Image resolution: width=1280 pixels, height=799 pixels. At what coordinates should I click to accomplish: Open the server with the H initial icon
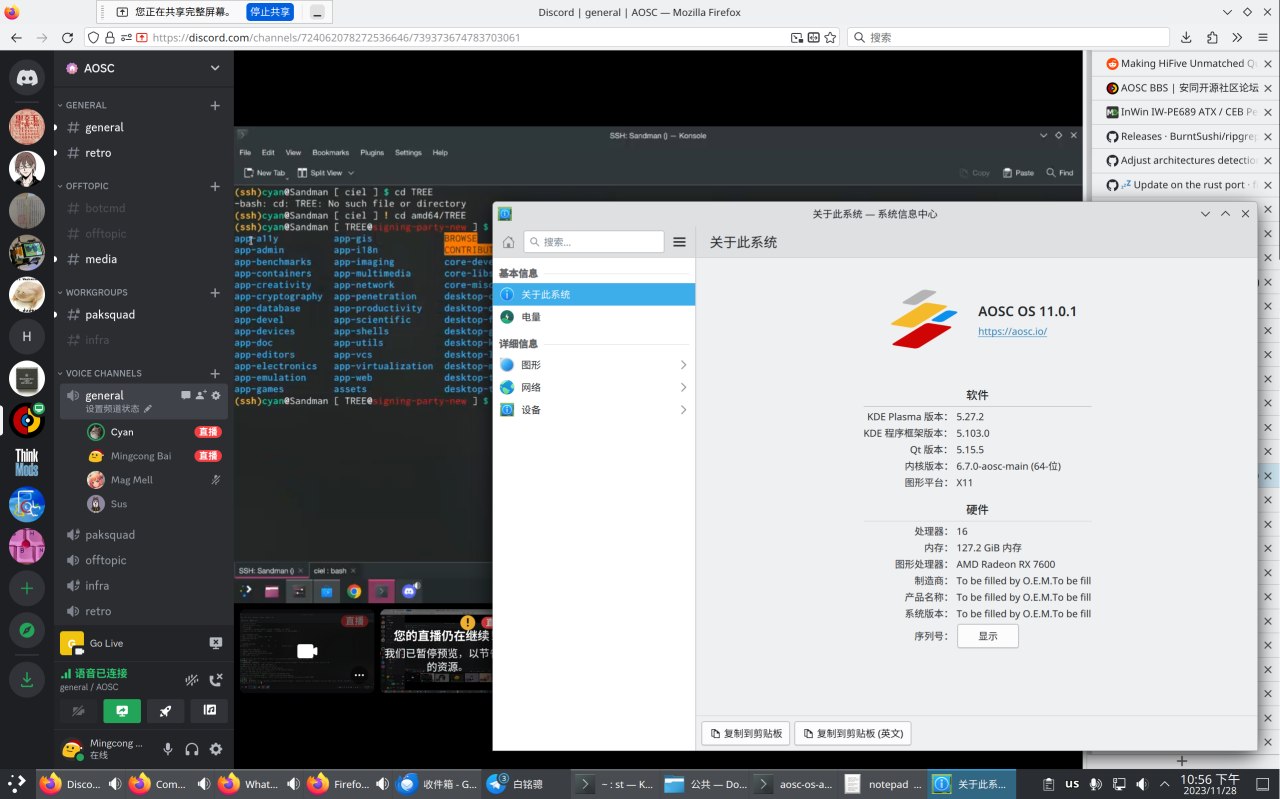pyautogui.click(x=27, y=337)
